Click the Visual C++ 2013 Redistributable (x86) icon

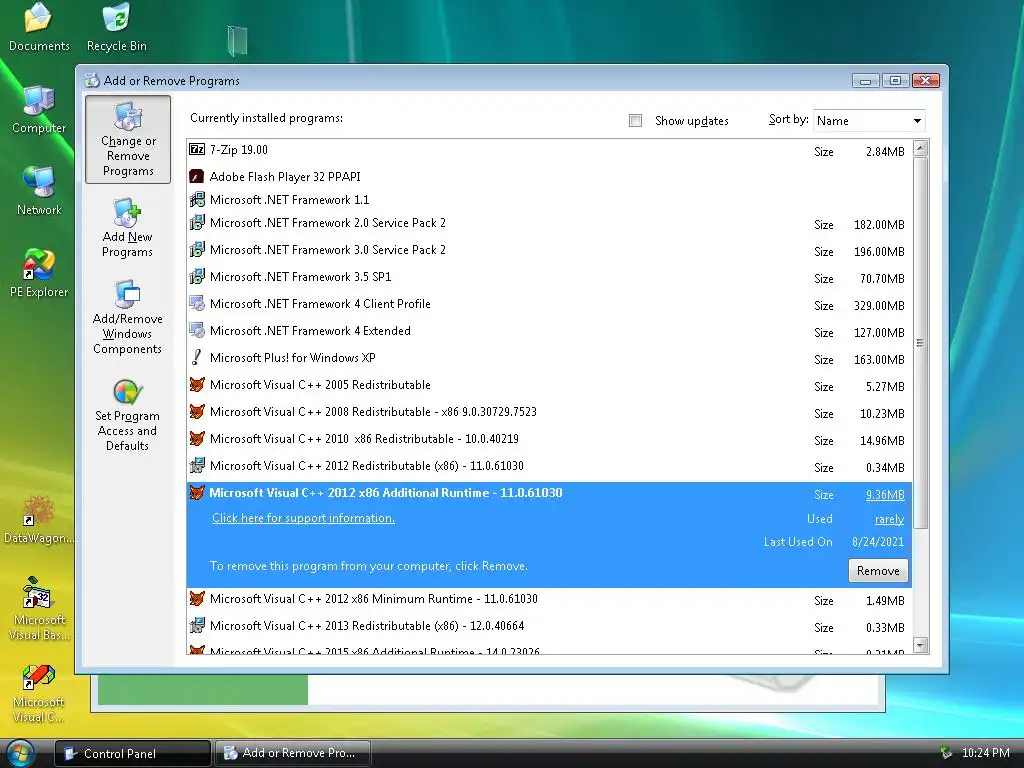pos(197,626)
